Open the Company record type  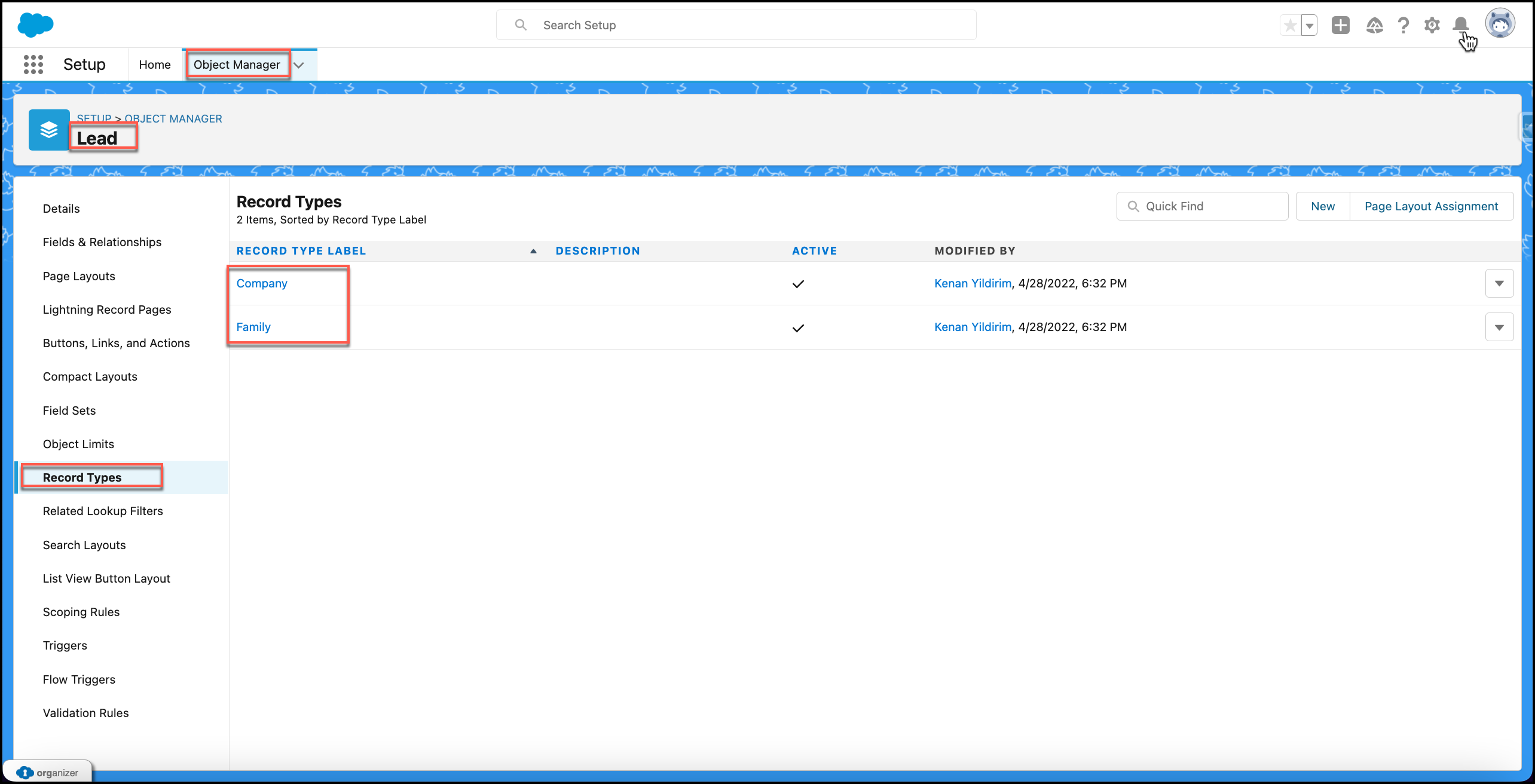tap(262, 283)
